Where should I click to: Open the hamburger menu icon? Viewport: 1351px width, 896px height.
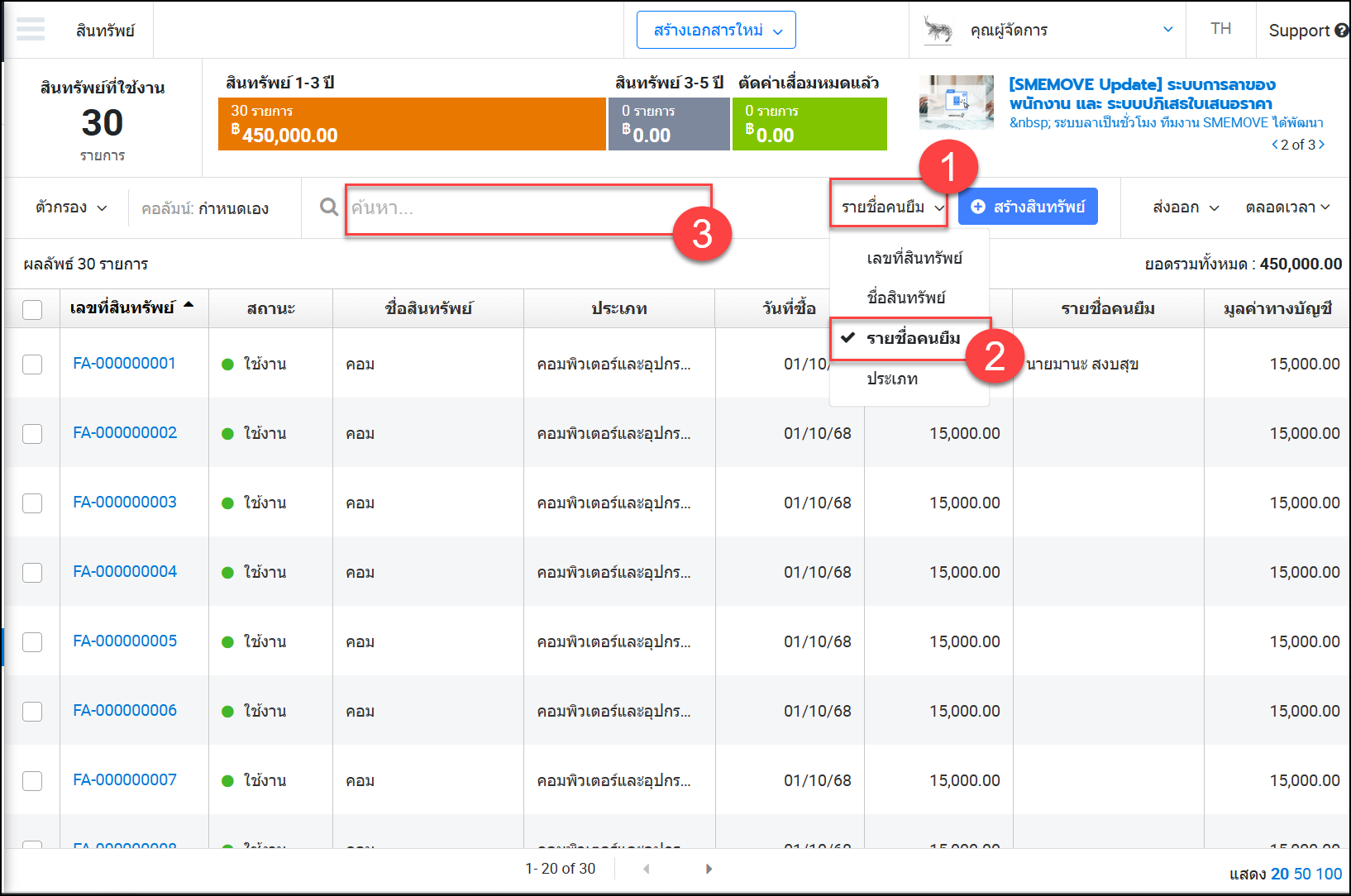(x=31, y=30)
